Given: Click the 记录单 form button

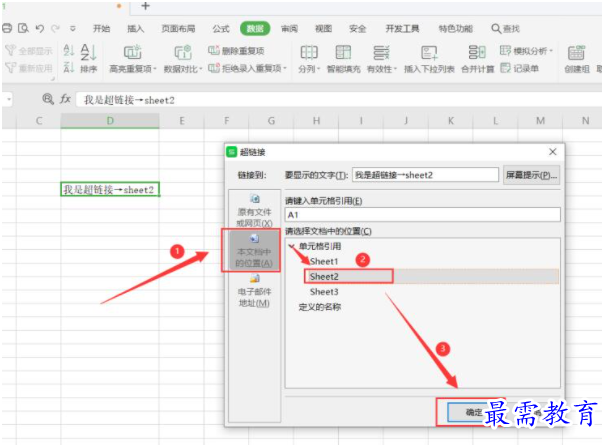Looking at the screenshot, I should pos(519,68).
